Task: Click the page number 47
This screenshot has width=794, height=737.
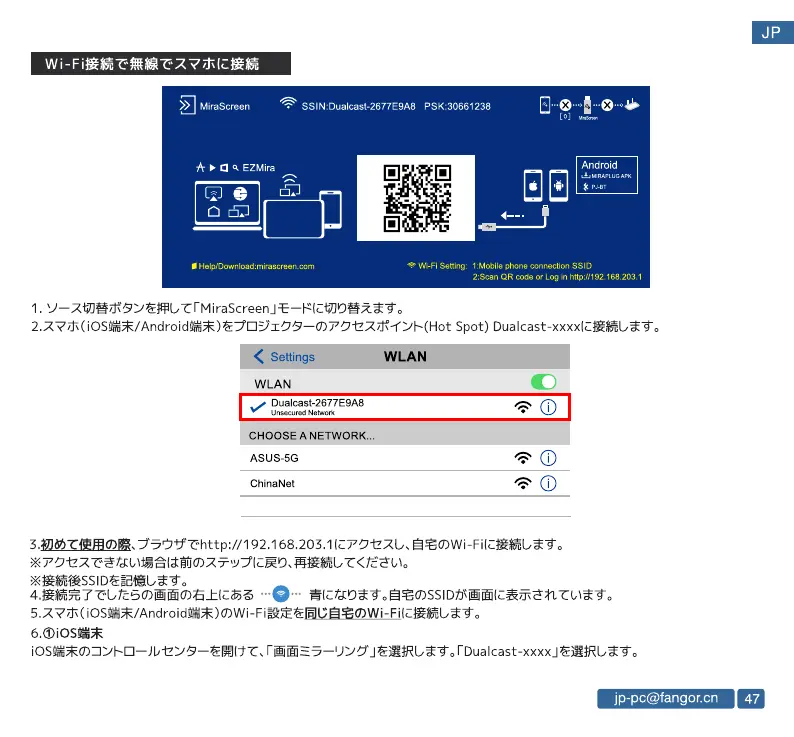Action: click(x=751, y=699)
